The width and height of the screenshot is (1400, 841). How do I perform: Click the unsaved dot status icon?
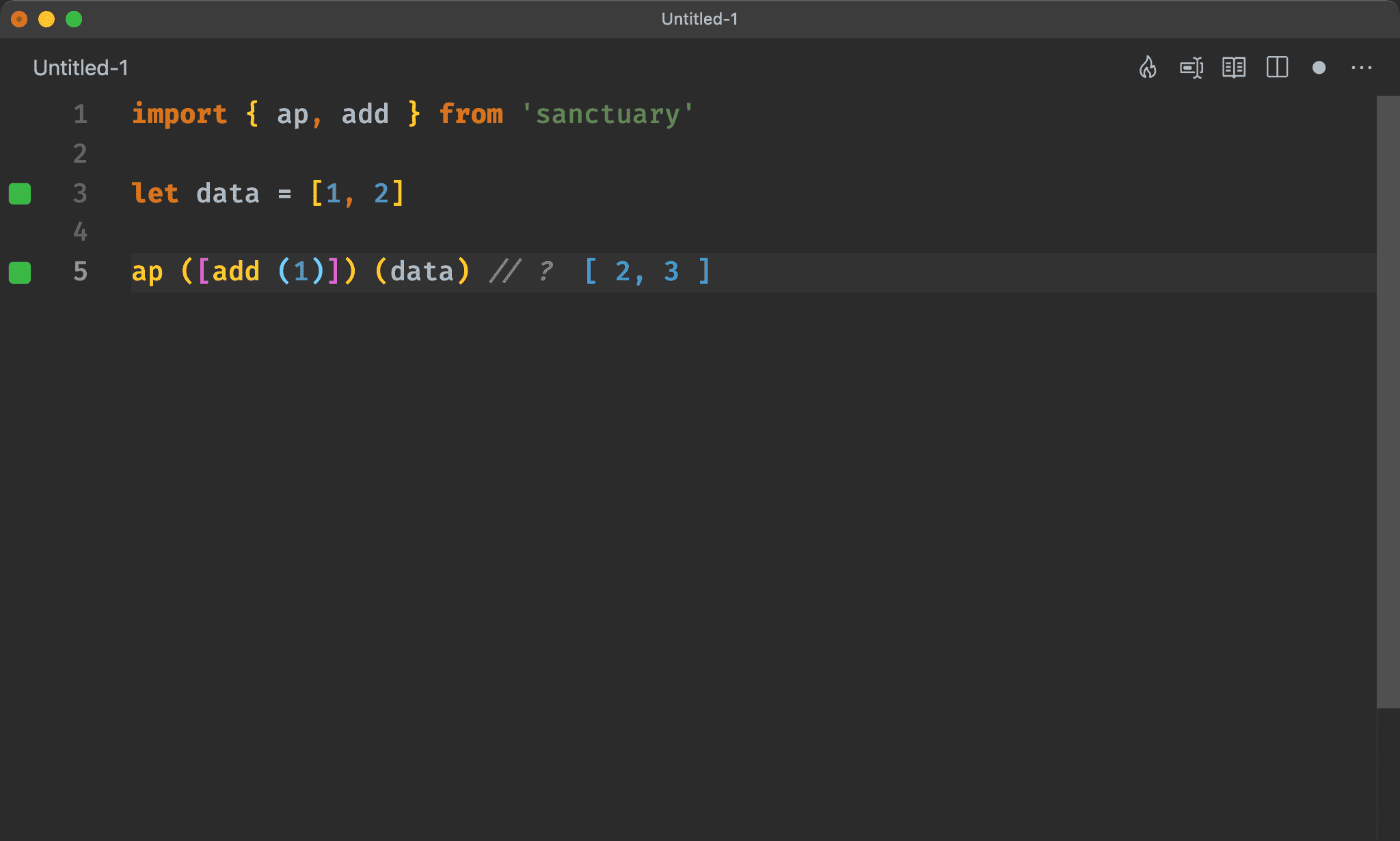click(1318, 68)
